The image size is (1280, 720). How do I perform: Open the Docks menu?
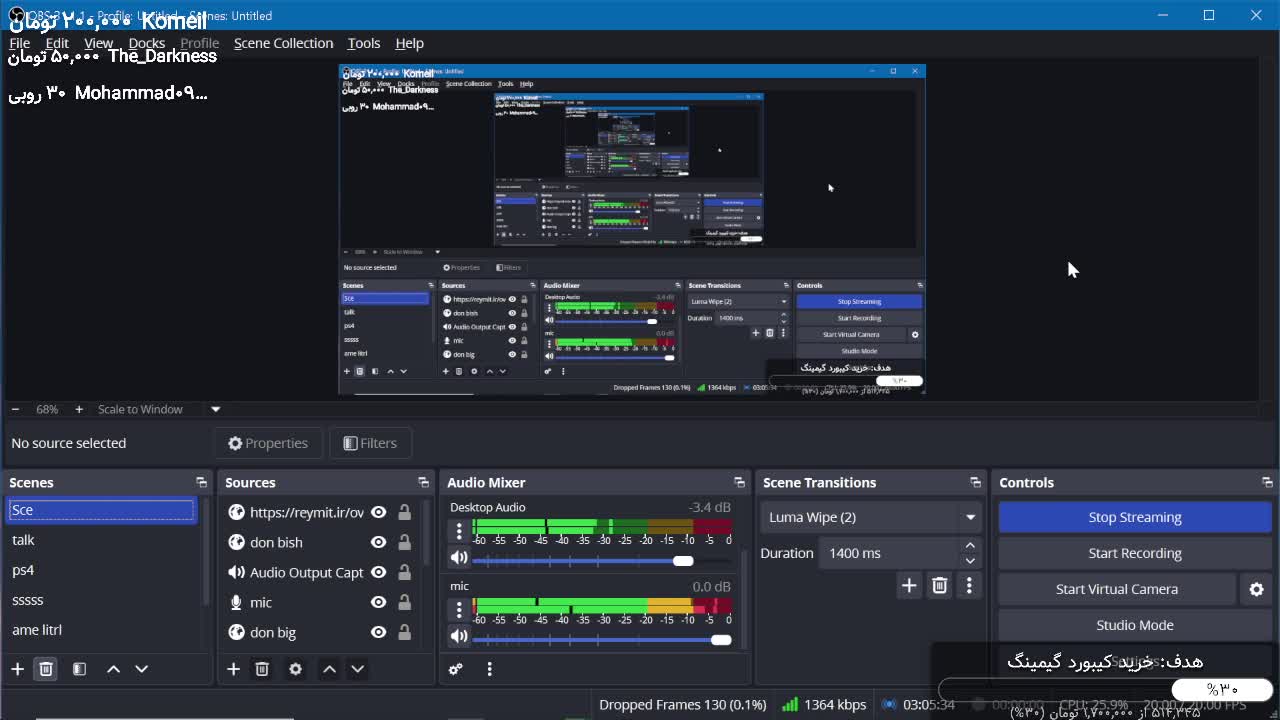pos(146,43)
